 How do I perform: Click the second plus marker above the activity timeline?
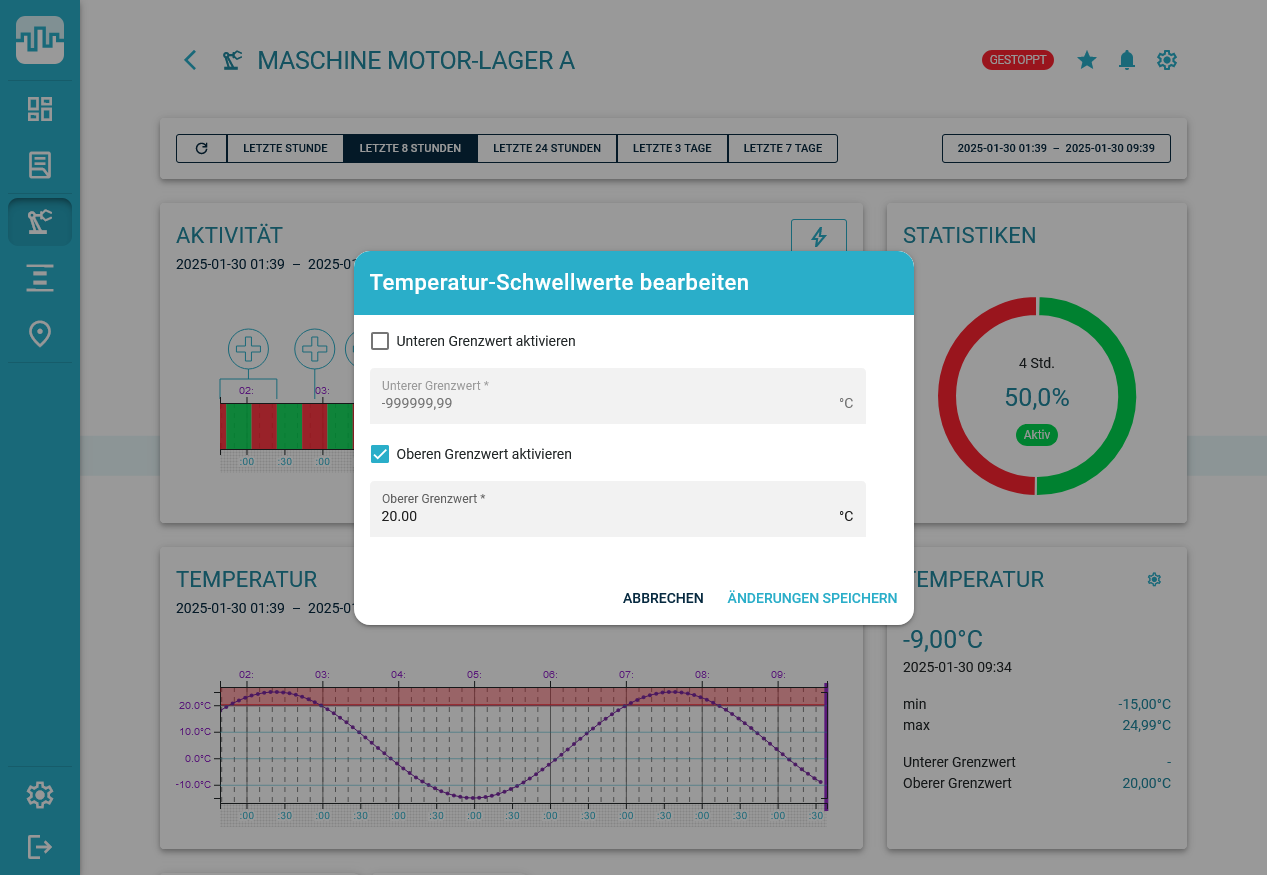[x=315, y=349]
